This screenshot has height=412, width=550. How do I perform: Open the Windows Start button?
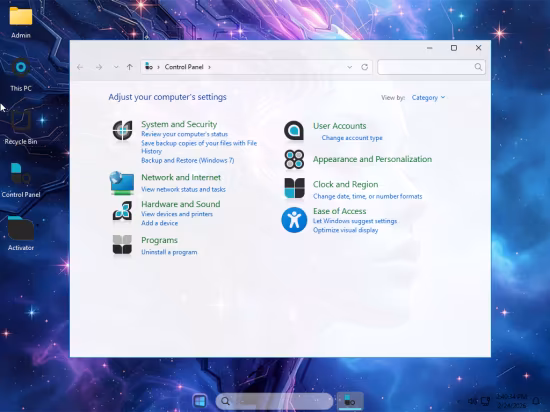[x=200, y=401]
